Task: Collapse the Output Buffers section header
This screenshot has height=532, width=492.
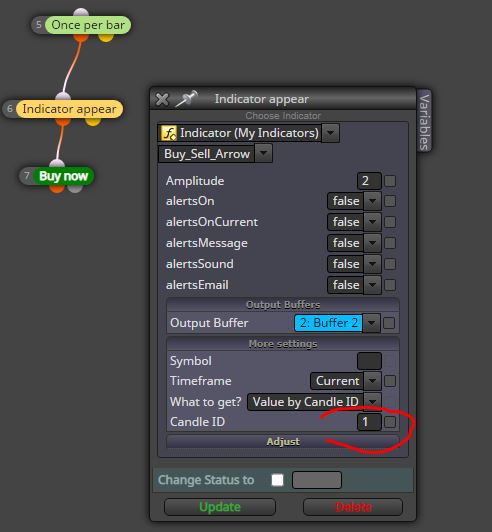Action: point(283,305)
